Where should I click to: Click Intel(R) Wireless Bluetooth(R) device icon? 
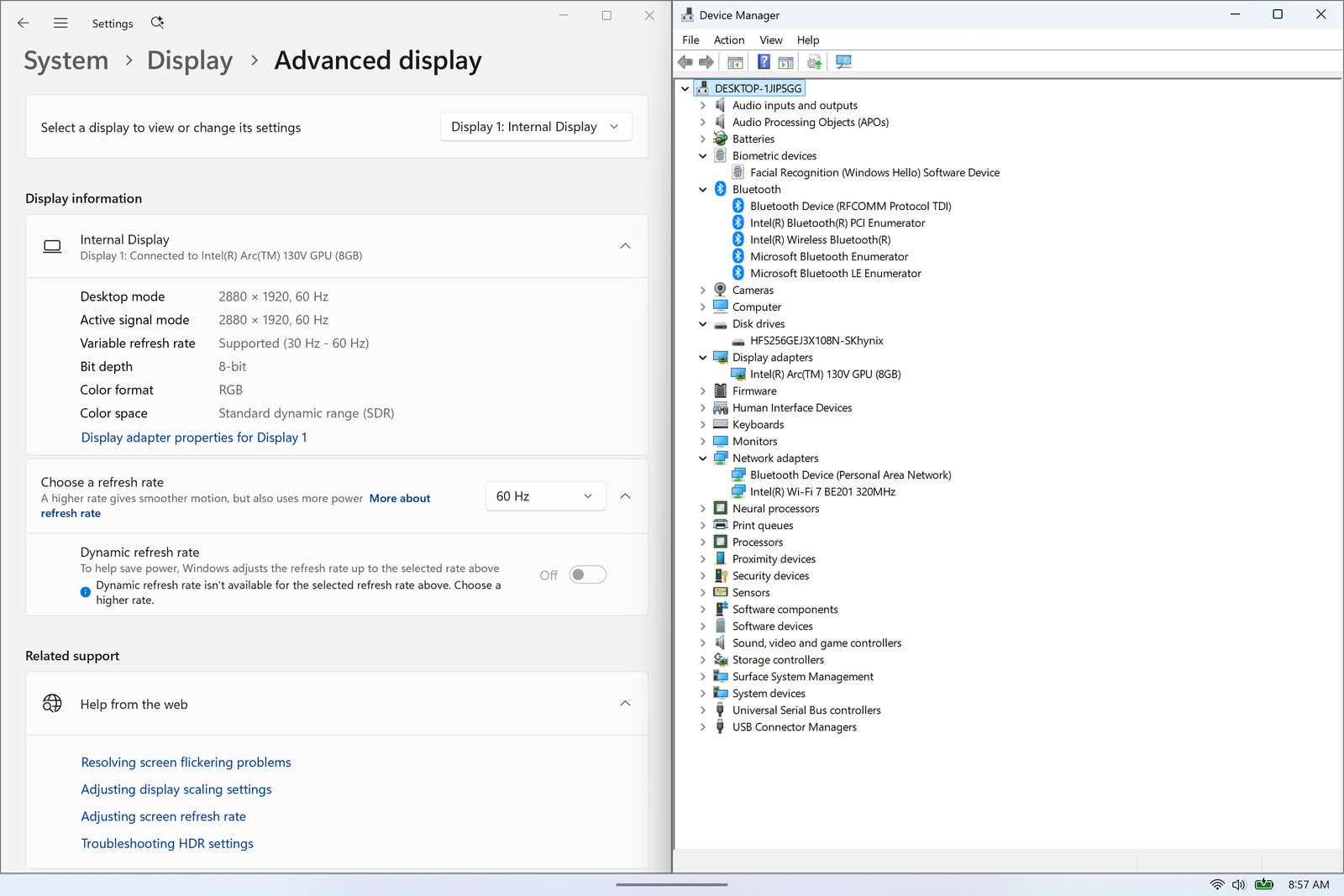(x=738, y=239)
